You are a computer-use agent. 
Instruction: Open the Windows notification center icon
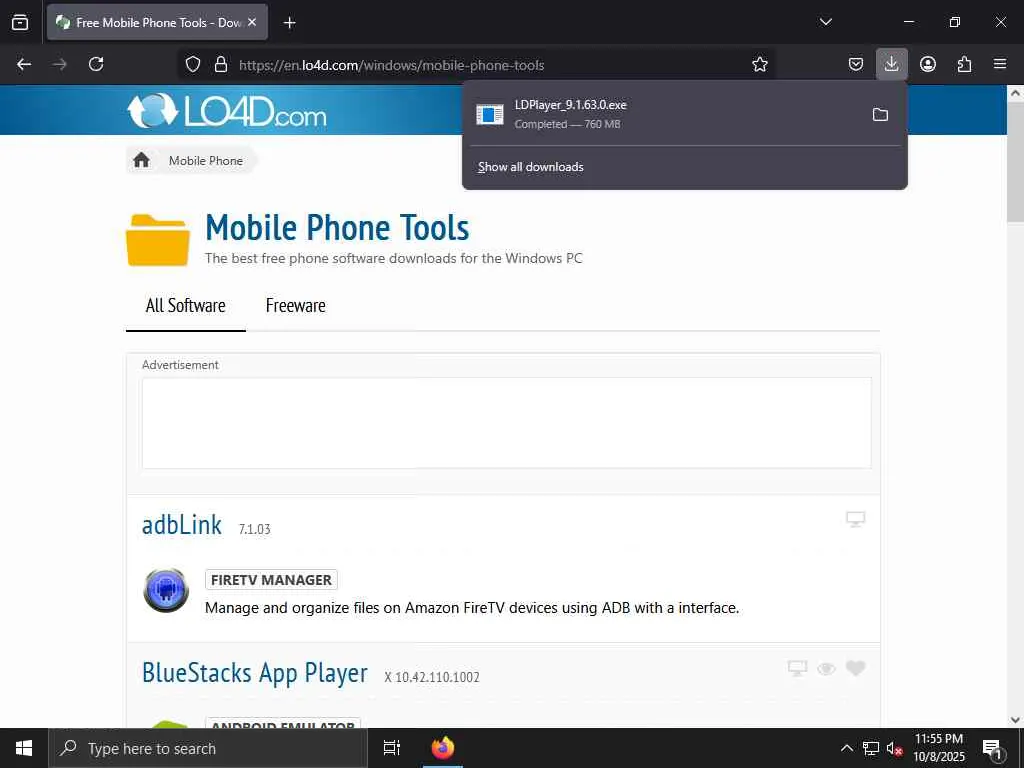click(x=992, y=748)
